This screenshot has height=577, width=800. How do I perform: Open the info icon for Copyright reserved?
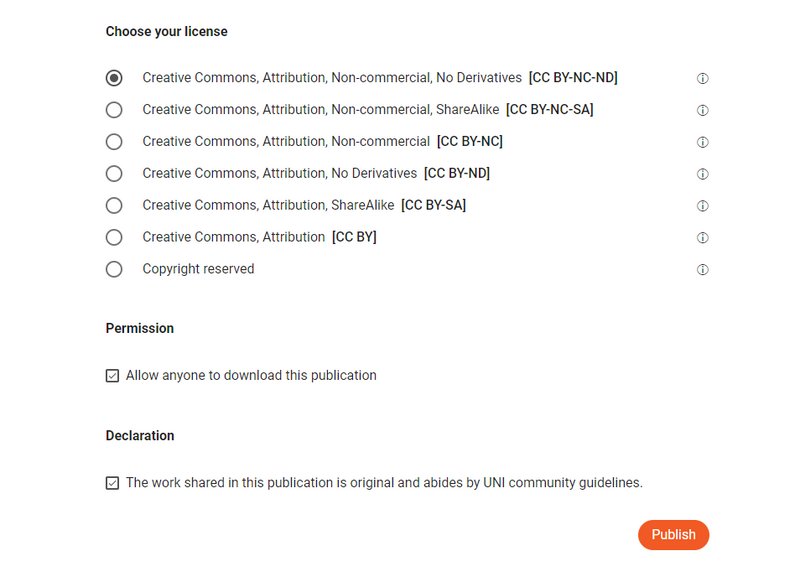703,269
